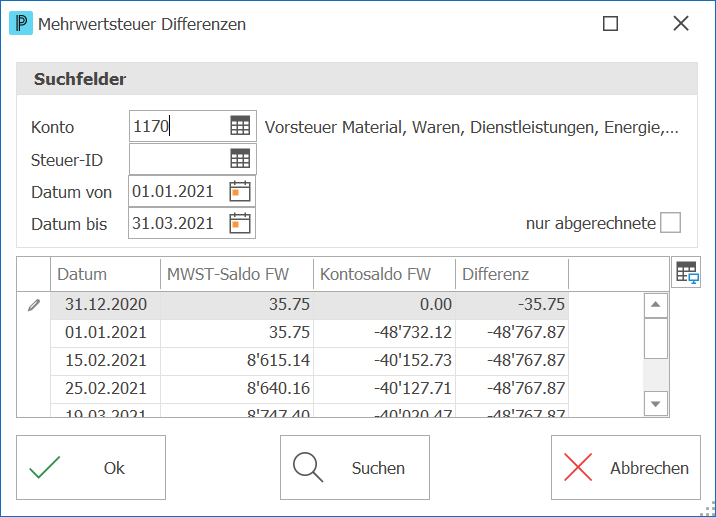The width and height of the screenshot is (716, 517).
Task: Select the row dated 31.12.2020
Action: pos(309,305)
